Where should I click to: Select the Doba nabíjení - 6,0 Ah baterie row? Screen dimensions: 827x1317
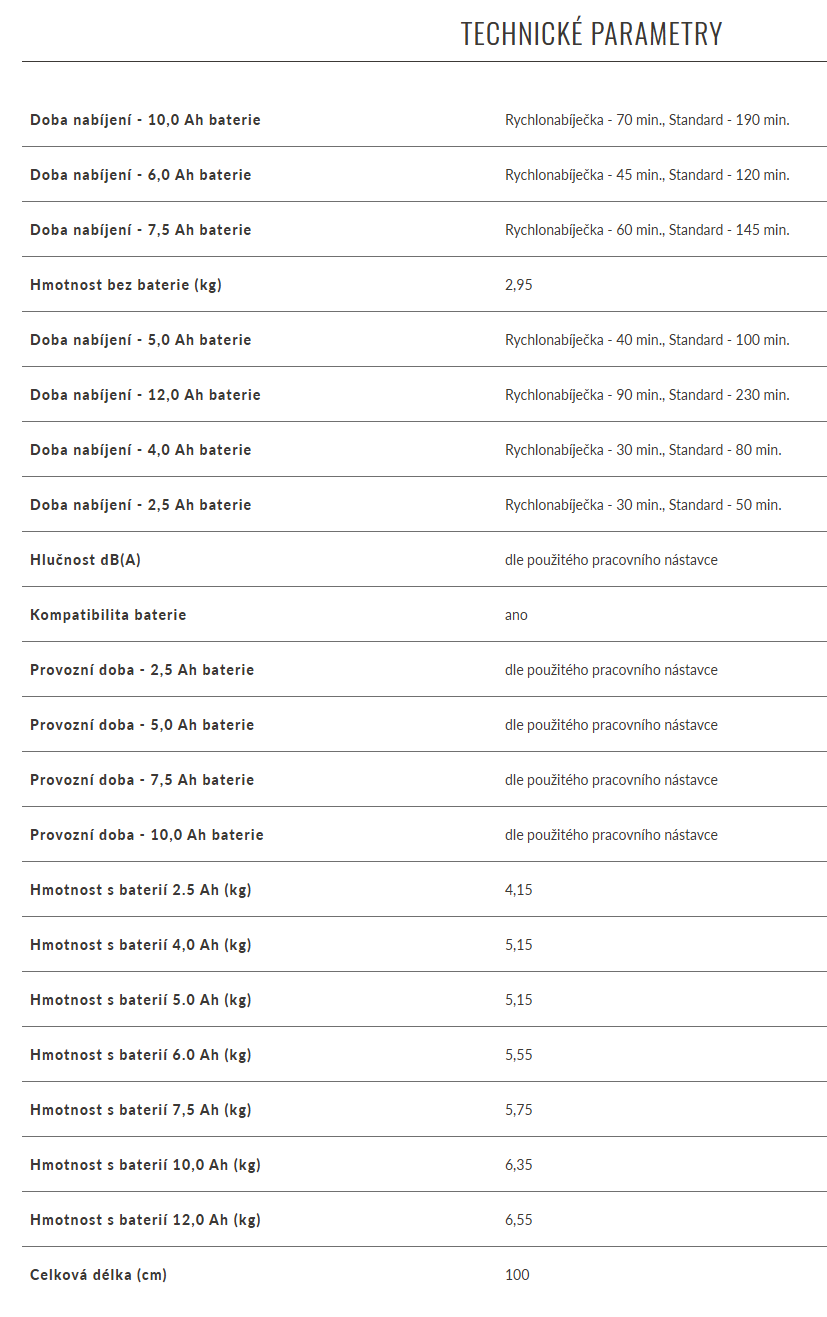[424, 175]
